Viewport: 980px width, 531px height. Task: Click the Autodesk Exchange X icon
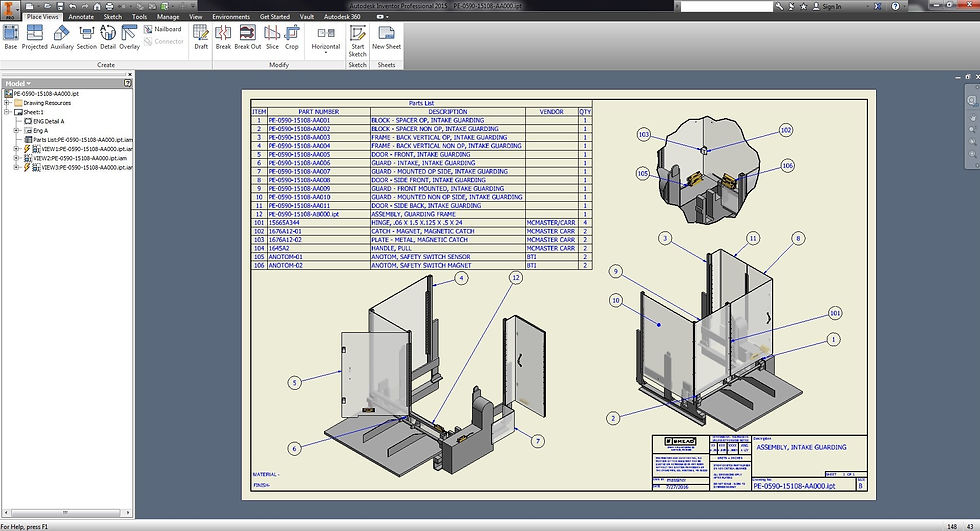click(878, 6)
